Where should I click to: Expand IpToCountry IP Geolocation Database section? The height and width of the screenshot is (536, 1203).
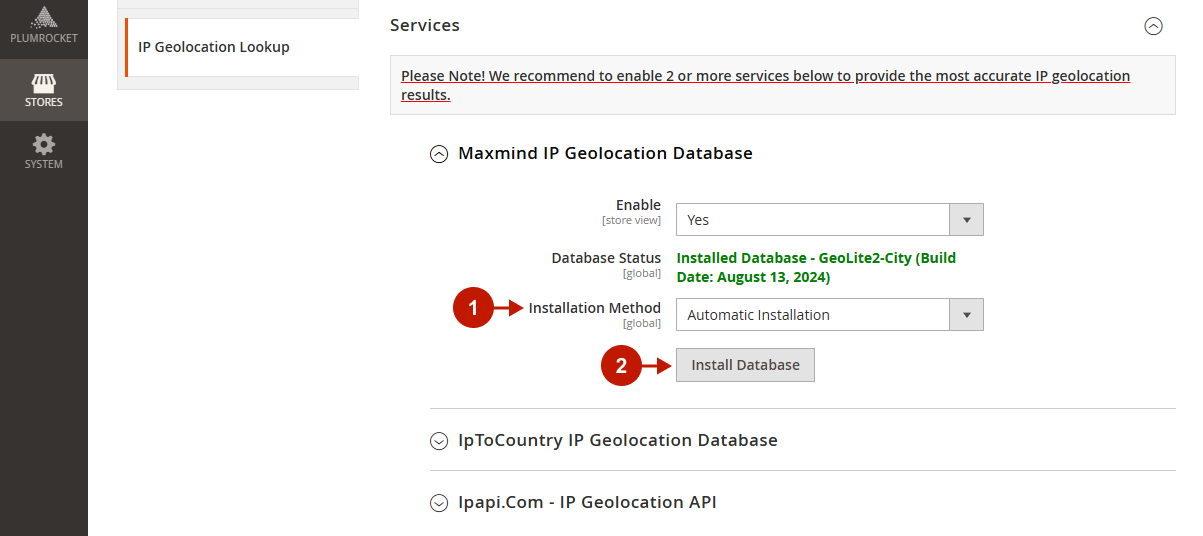pos(438,441)
